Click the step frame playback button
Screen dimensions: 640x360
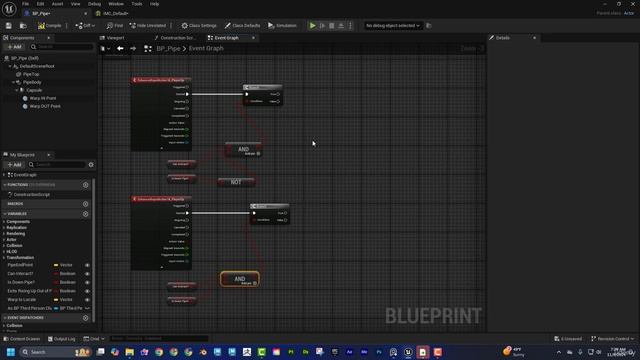[x=322, y=26]
